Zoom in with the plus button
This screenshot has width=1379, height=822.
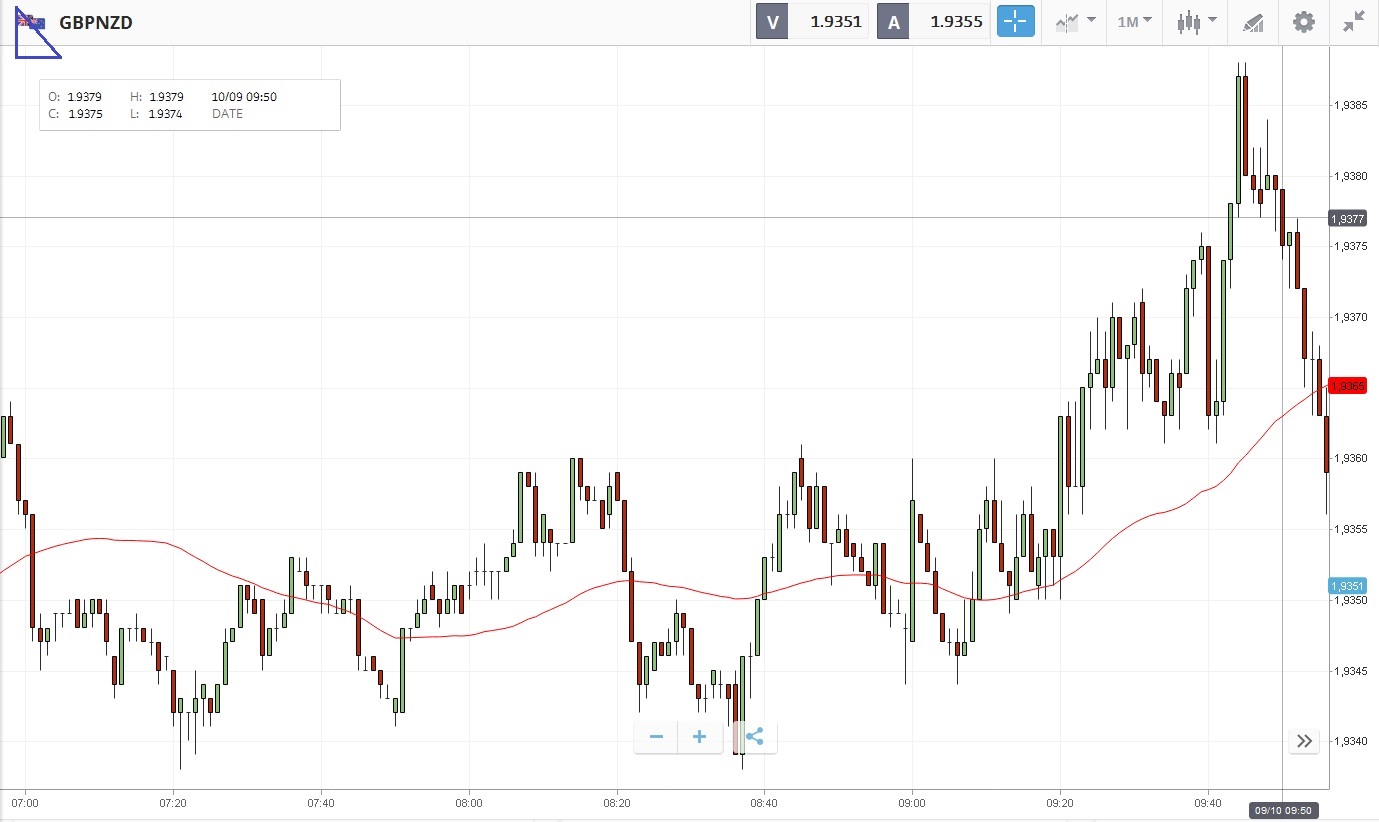(x=700, y=737)
